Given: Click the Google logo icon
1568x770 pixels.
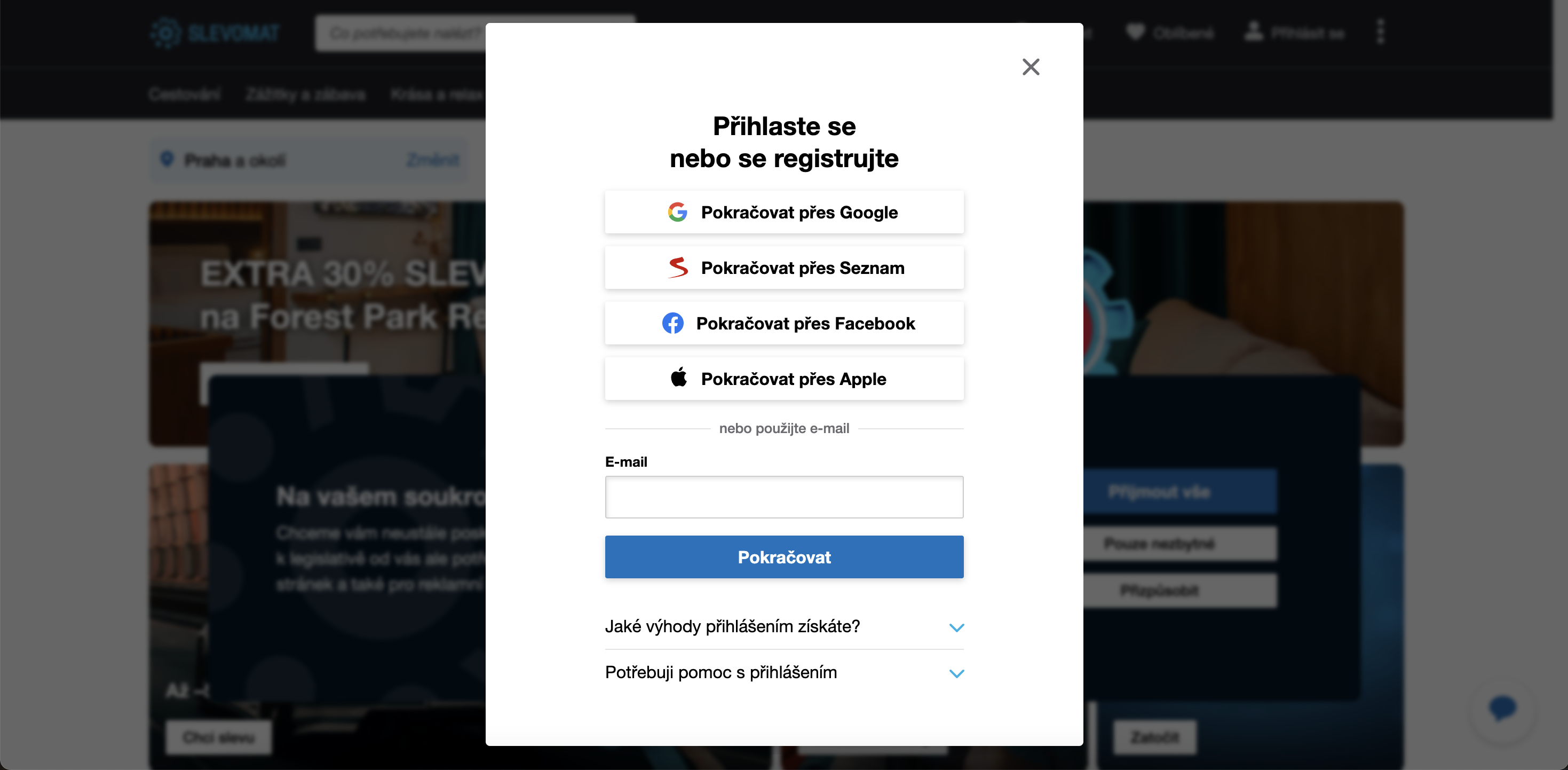Looking at the screenshot, I should point(677,212).
